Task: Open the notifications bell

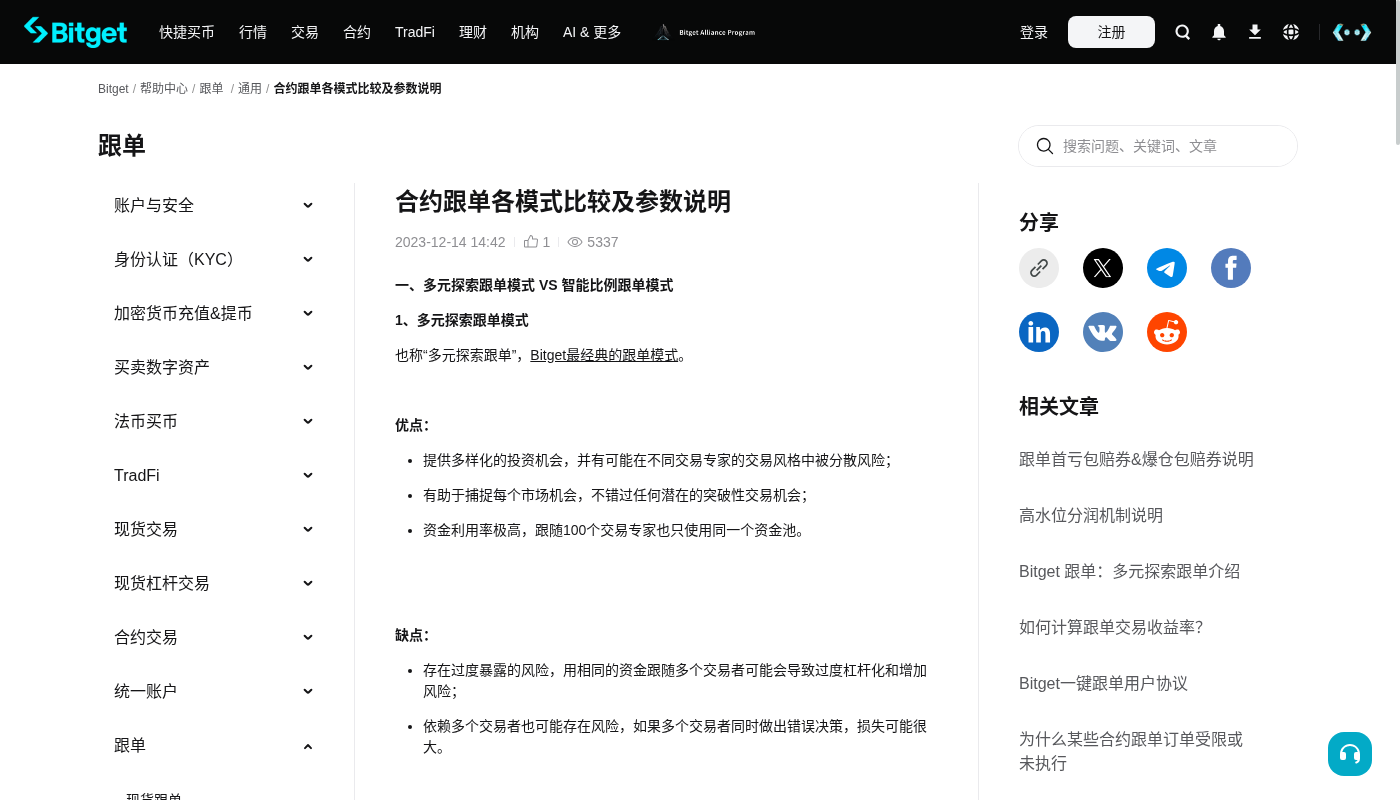Action: click(x=1219, y=32)
